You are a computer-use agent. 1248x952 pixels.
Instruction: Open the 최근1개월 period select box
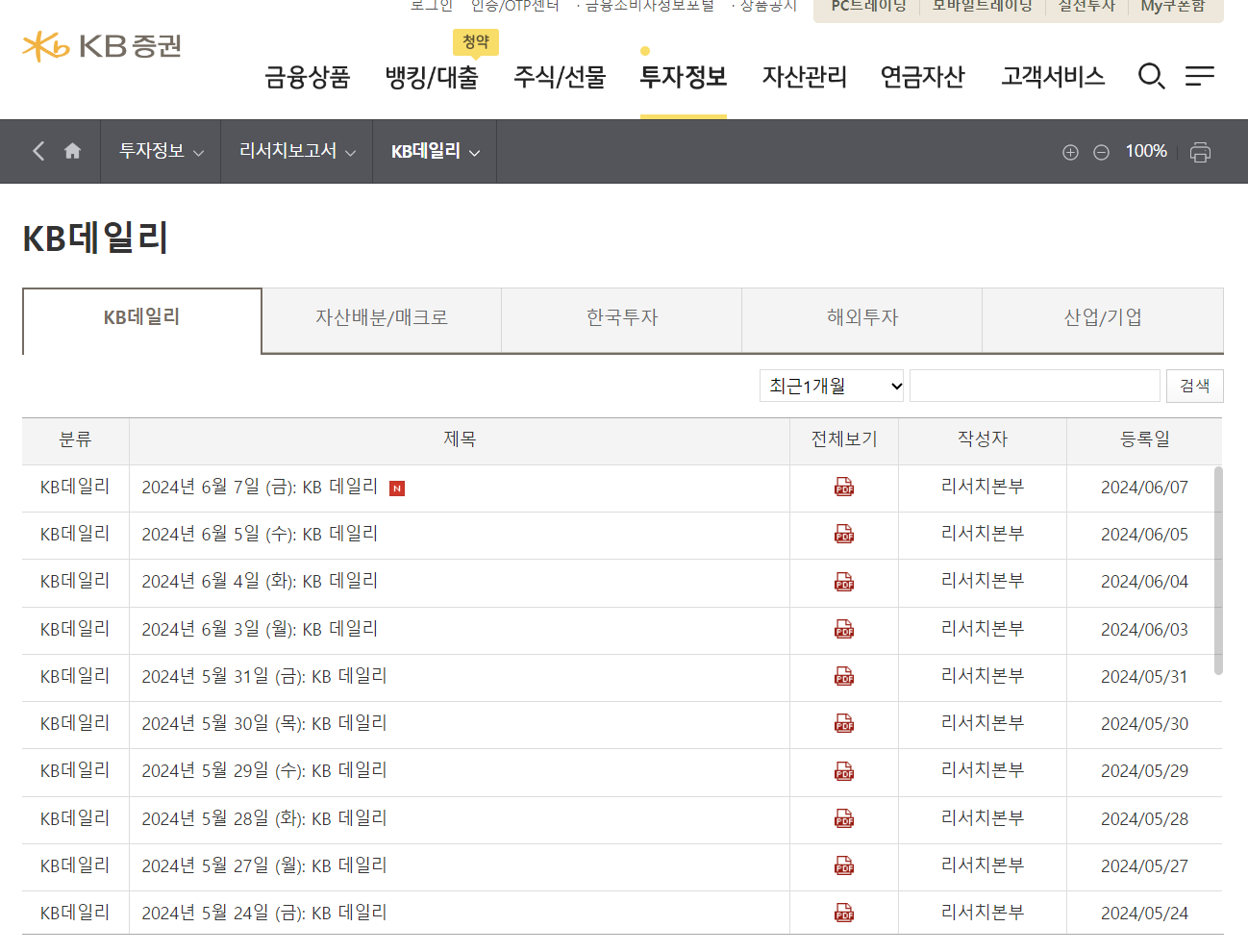833,386
